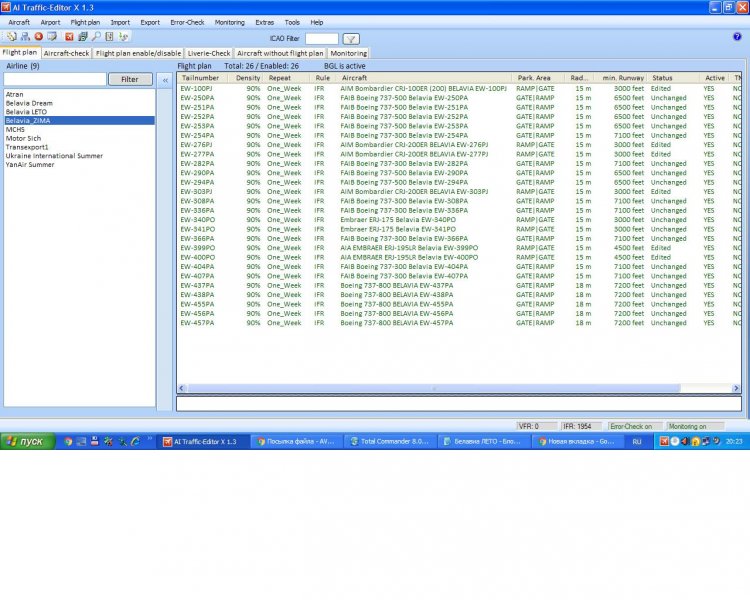
Task: Sort by the min. Runway column header
Action: point(620,78)
